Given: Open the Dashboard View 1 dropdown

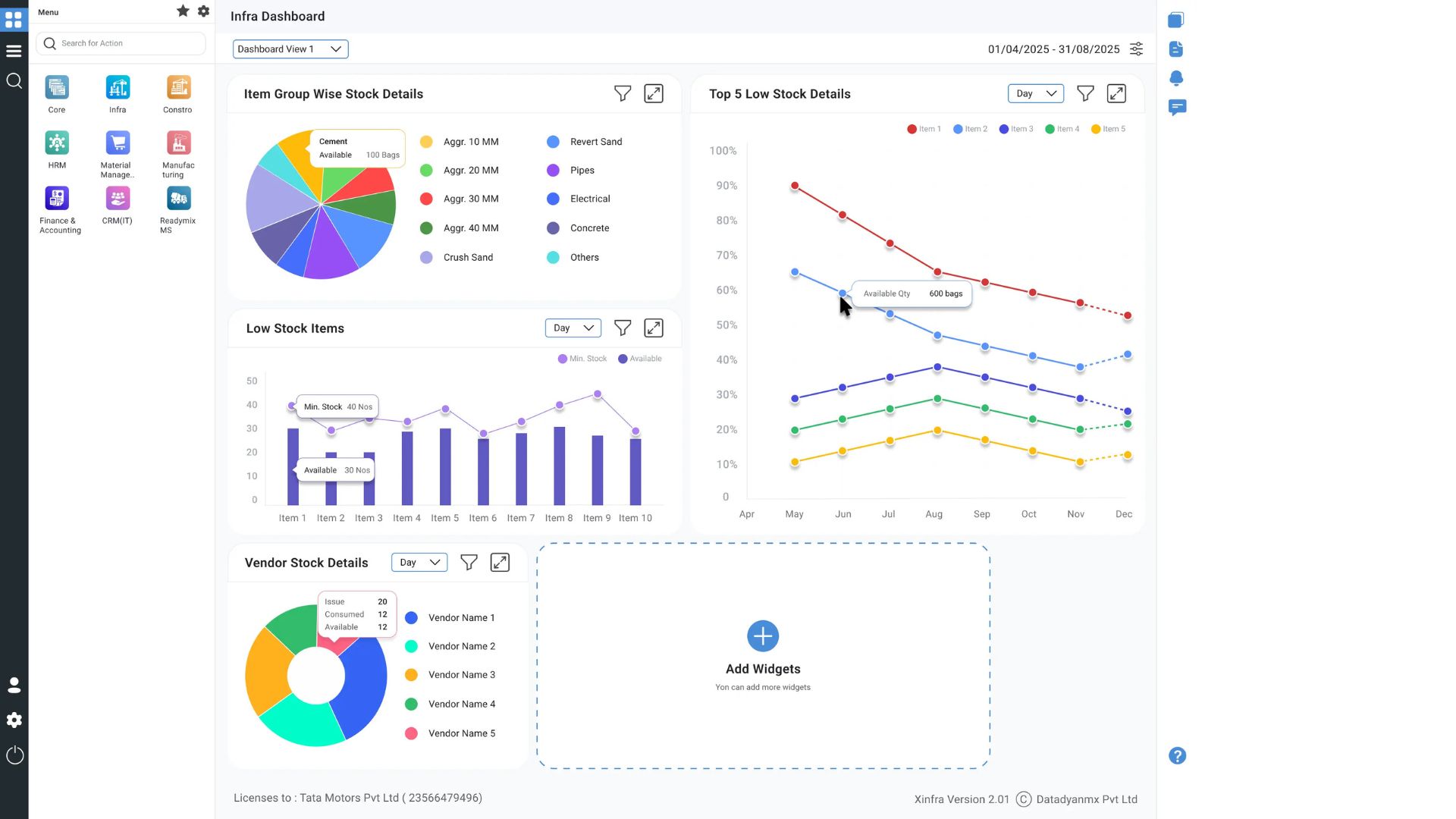Looking at the screenshot, I should (290, 49).
